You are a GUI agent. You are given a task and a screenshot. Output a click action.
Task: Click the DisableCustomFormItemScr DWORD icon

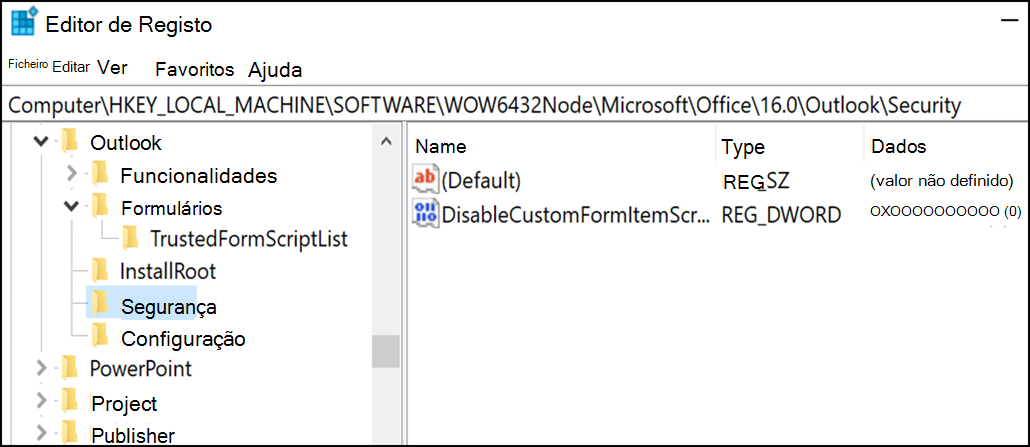[x=424, y=214]
